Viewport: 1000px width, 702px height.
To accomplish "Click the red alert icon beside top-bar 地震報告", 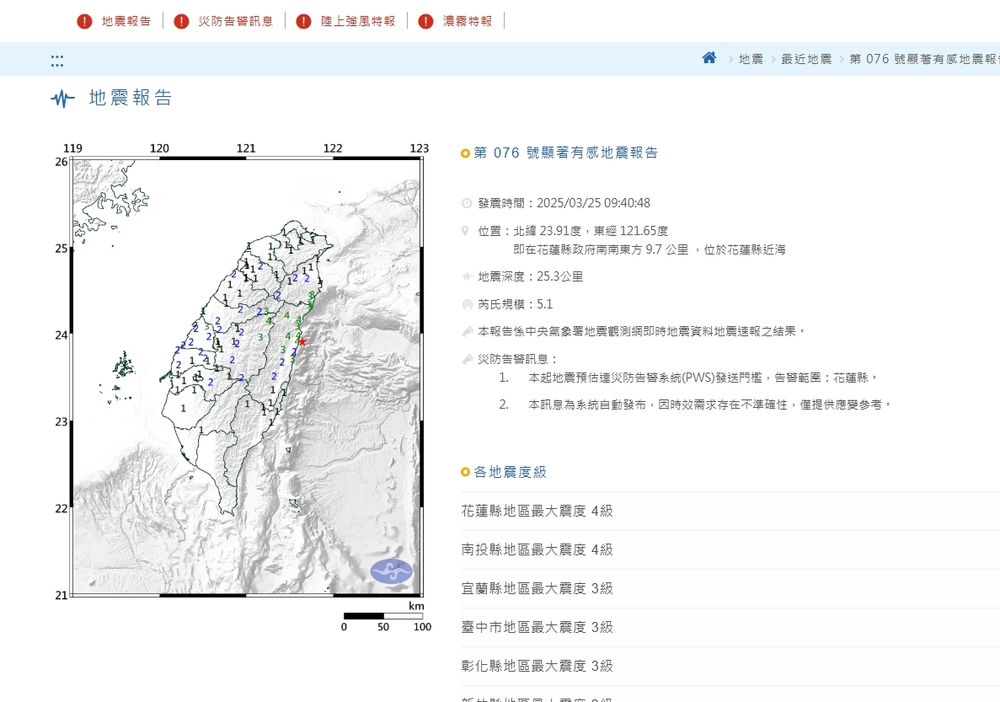I will pyautogui.click(x=84, y=21).
